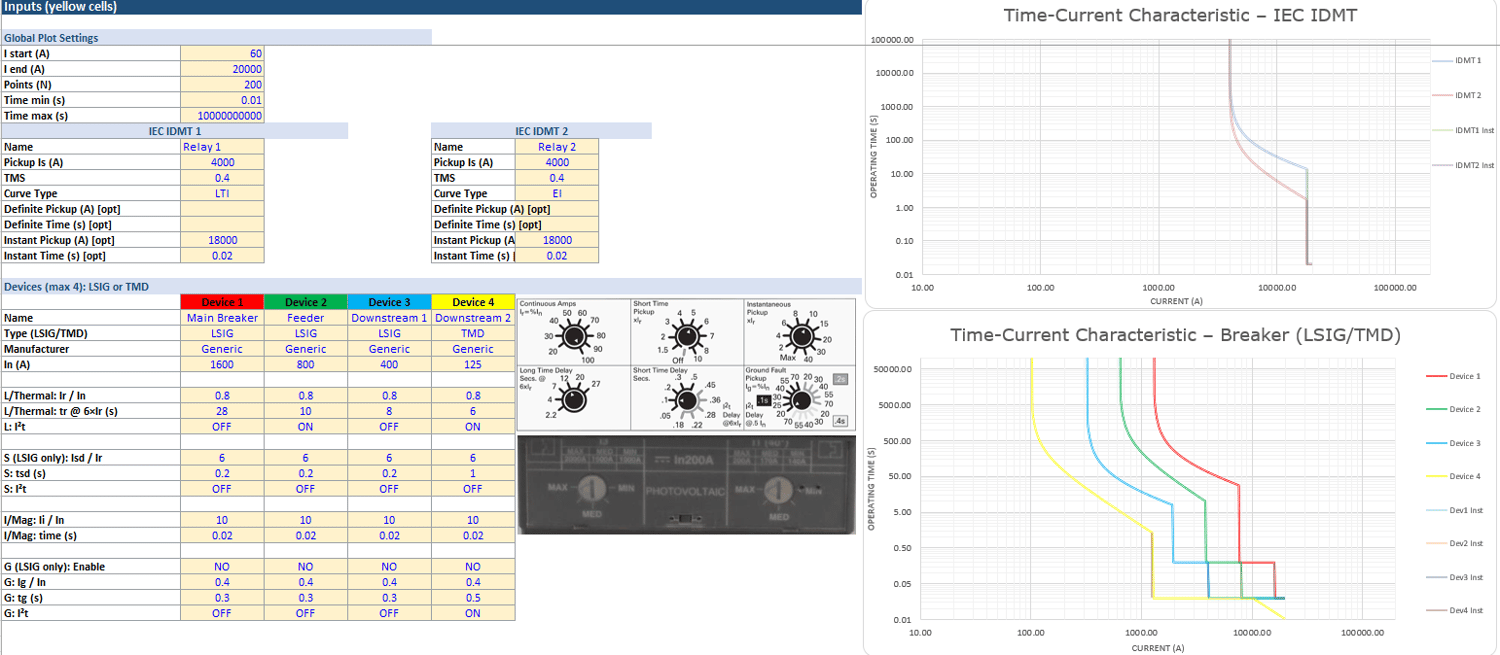The image size is (1500, 655).
Task: Select the Time min (s) value 0.01
Action: tap(222, 100)
